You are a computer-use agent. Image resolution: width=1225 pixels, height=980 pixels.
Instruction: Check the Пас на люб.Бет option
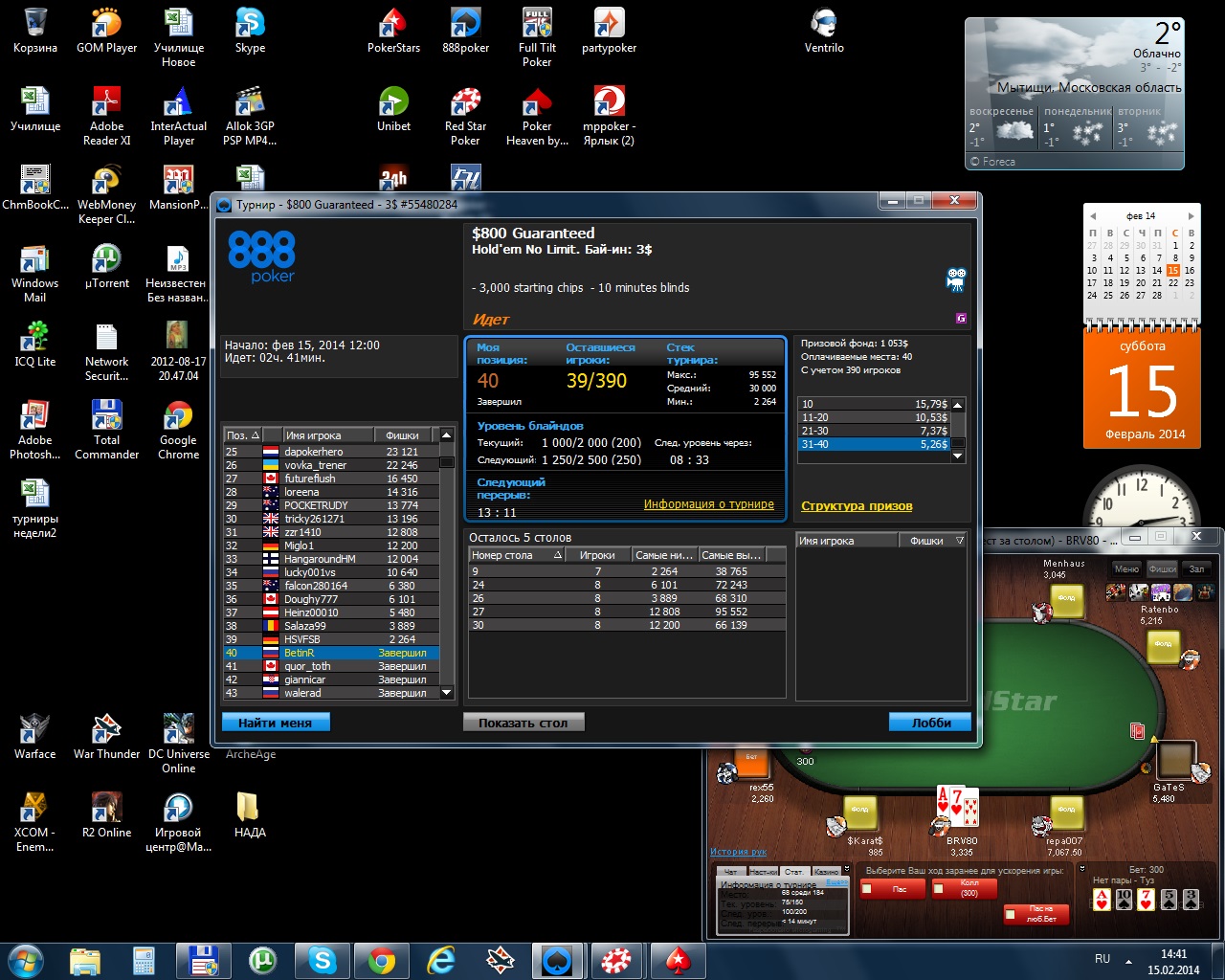click(x=1011, y=915)
